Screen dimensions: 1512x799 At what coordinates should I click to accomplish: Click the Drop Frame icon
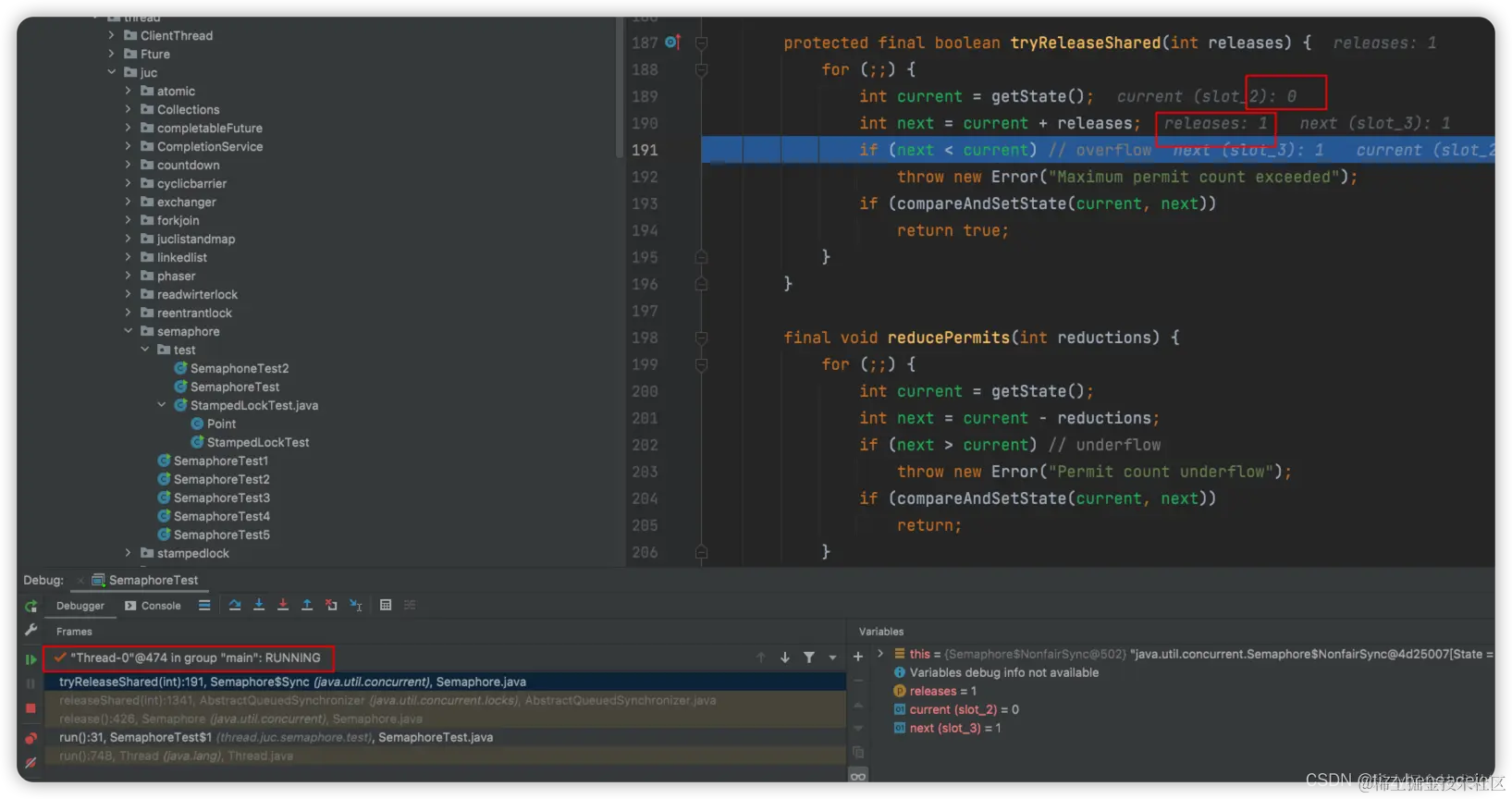[x=331, y=605]
